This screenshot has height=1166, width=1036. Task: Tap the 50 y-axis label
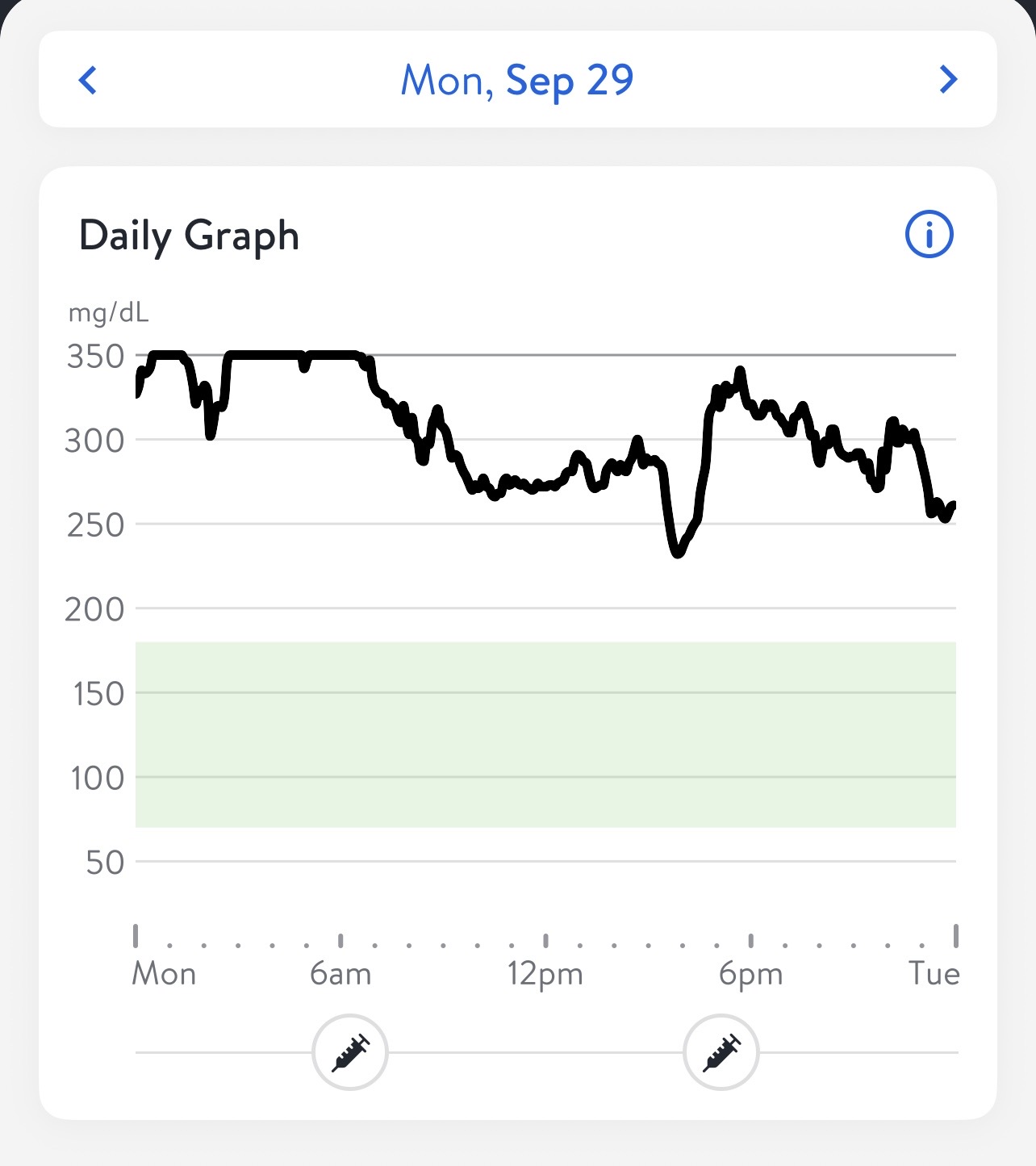tap(105, 863)
